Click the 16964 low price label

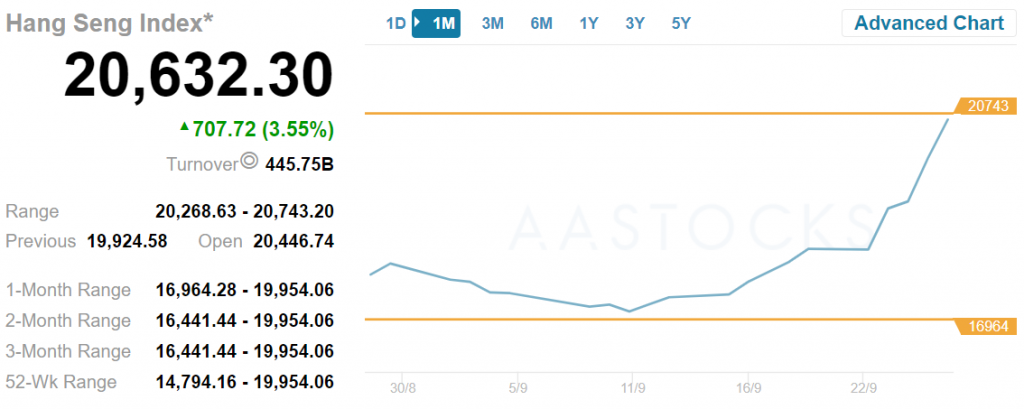pyautogui.click(x=986, y=326)
